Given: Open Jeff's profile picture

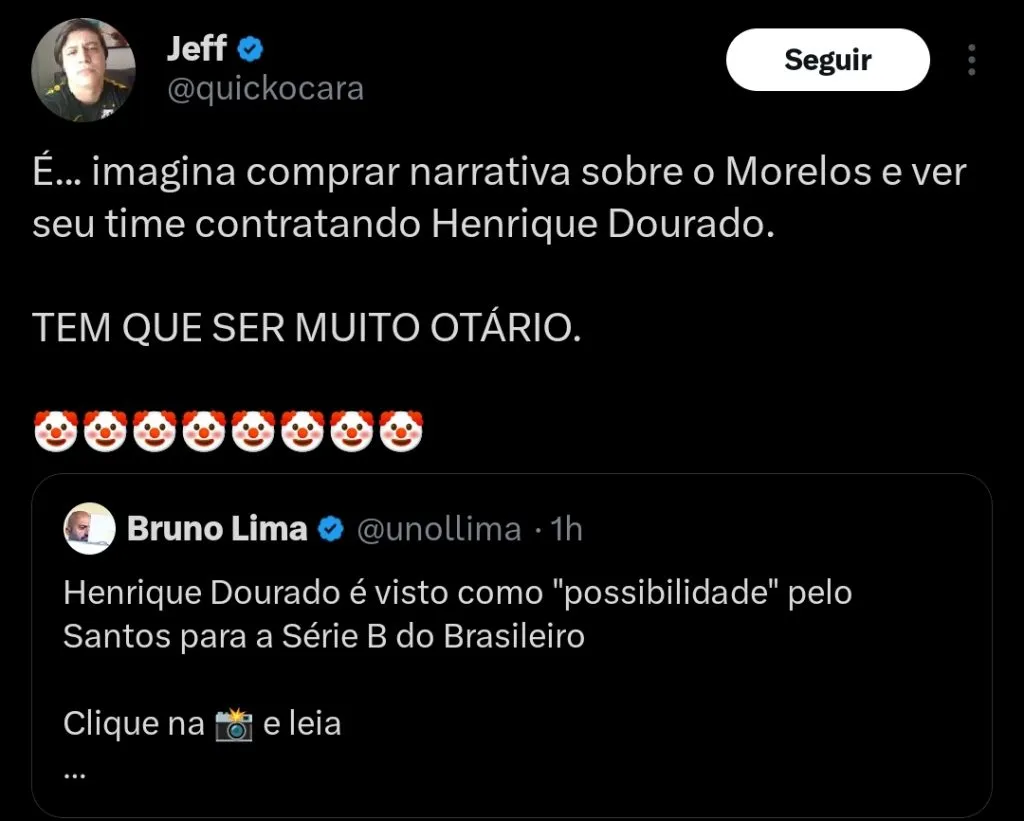Looking at the screenshot, I should [x=84, y=69].
